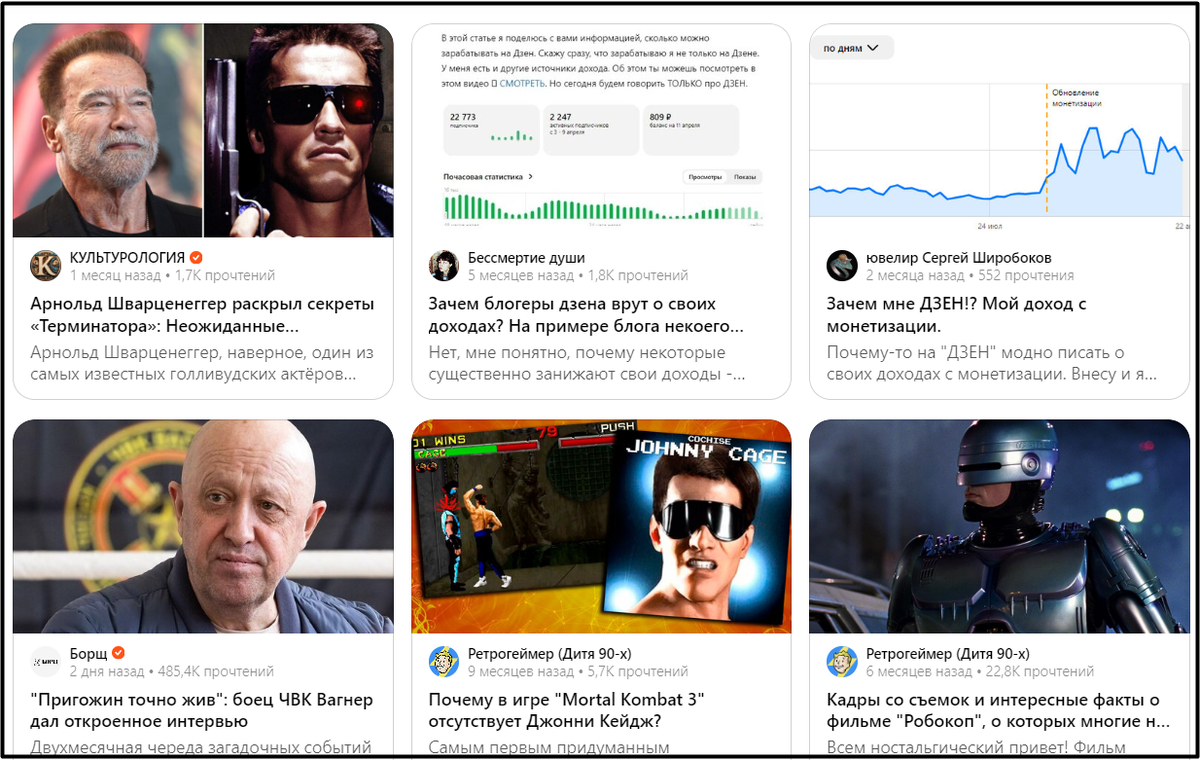The width and height of the screenshot is (1200, 760).
Task: Click the snippet «Почему-то на ДЗЕН модно писать»
Action: [993, 364]
